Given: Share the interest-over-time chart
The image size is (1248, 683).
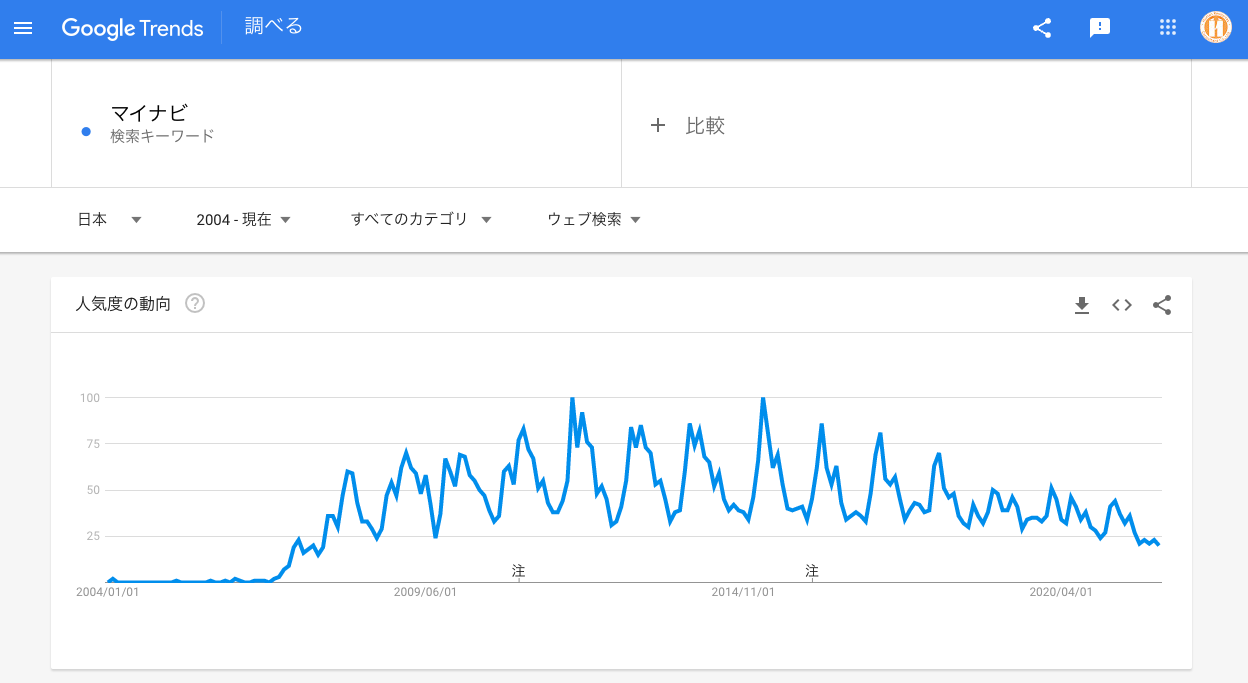Looking at the screenshot, I should click(1162, 305).
